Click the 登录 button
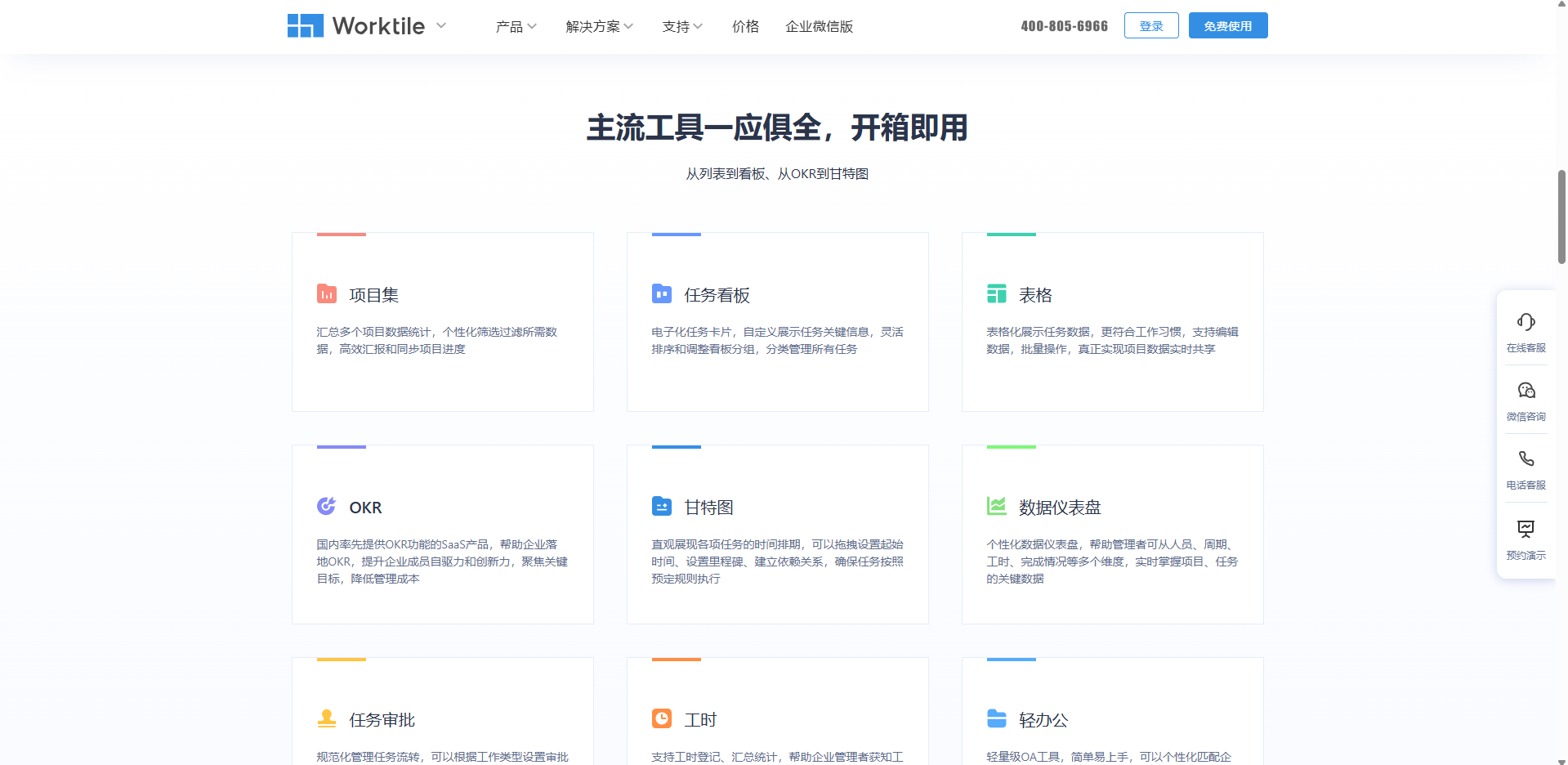Viewport: 1568px width, 765px height. coord(1151,25)
